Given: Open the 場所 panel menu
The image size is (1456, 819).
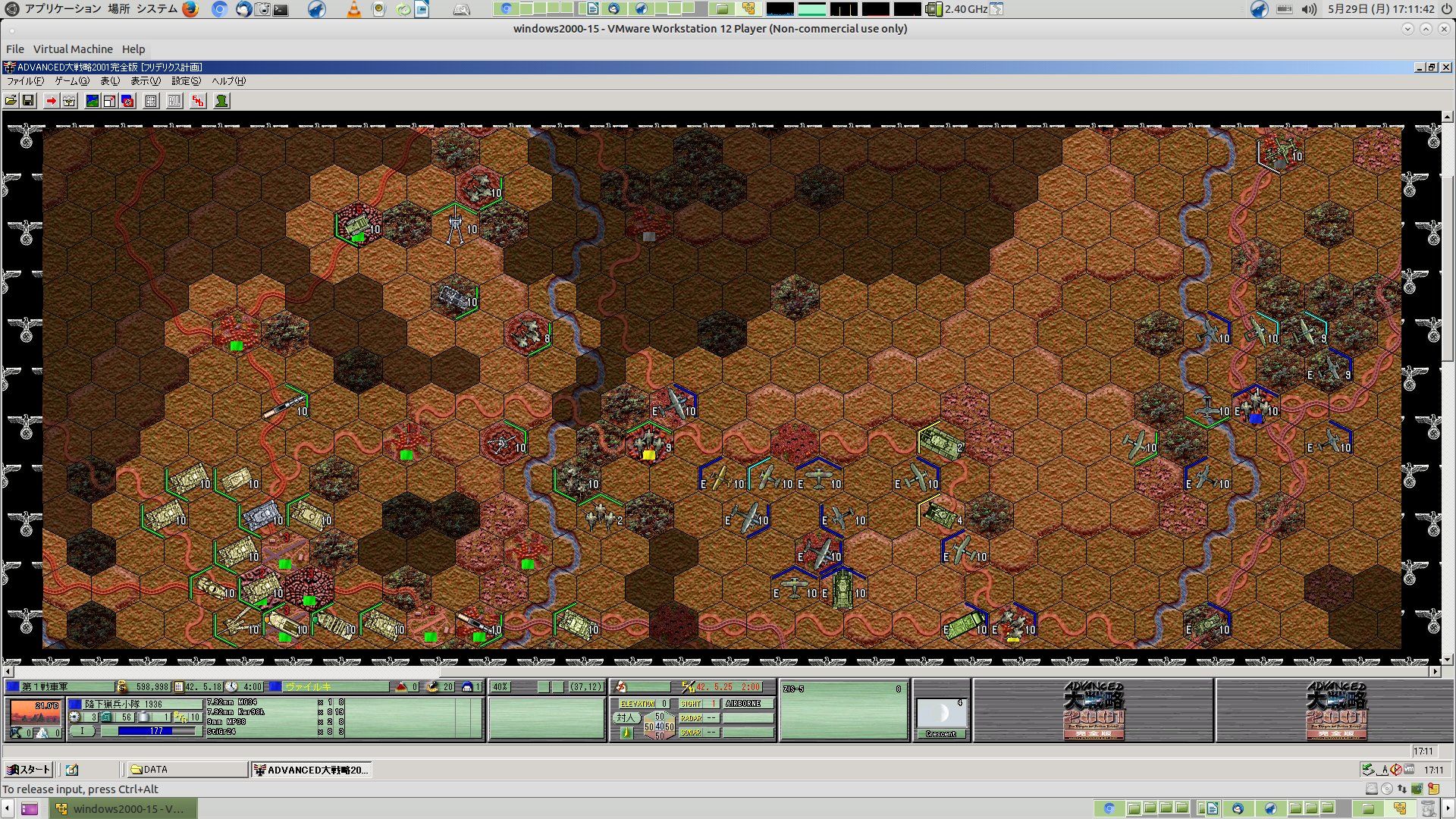Looking at the screenshot, I should click(x=118, y=9).
